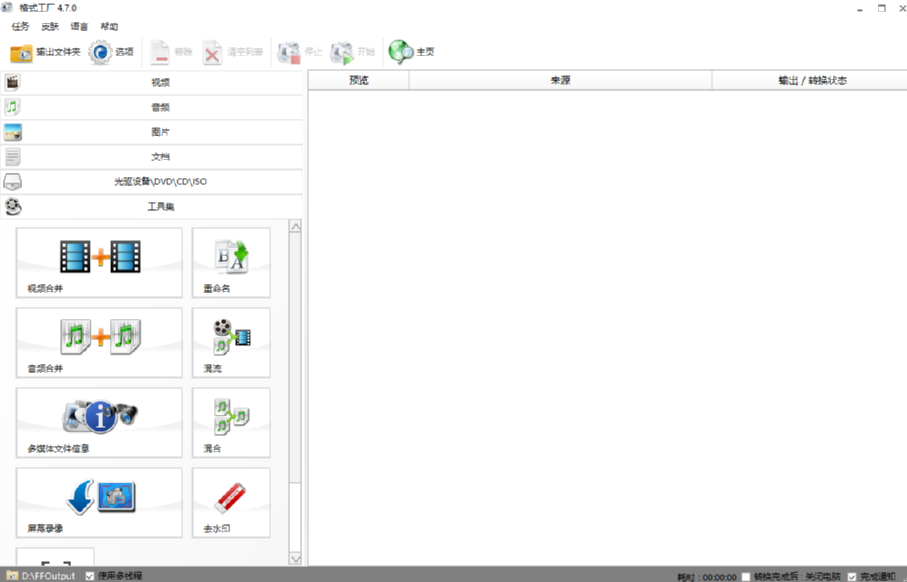This screenshot has width=907, height=582.
Task: Click the 预览 preview column header
Action: click(x=359, y=80)
